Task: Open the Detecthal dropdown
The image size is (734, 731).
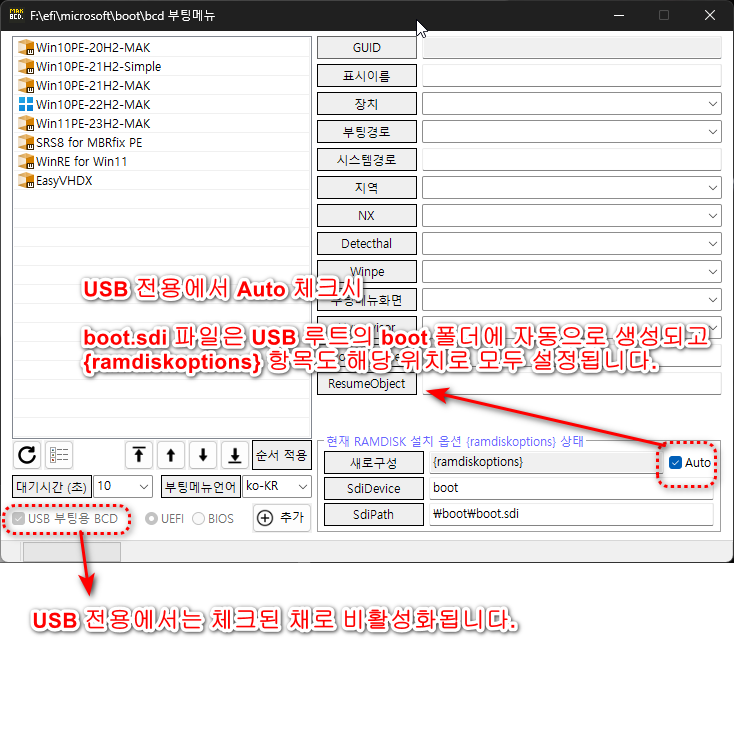Action: click(572, 243)
